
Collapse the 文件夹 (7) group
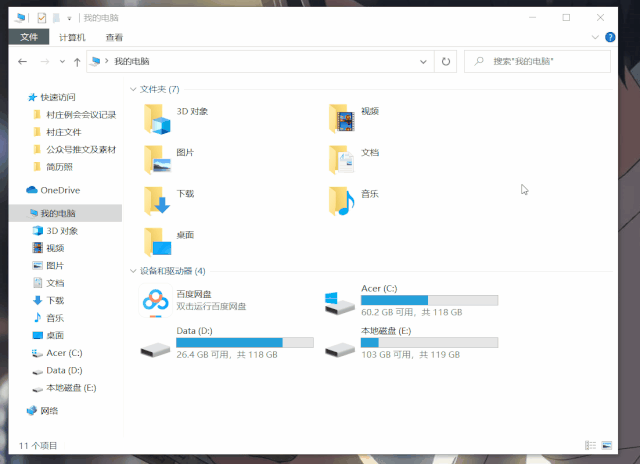133,89
